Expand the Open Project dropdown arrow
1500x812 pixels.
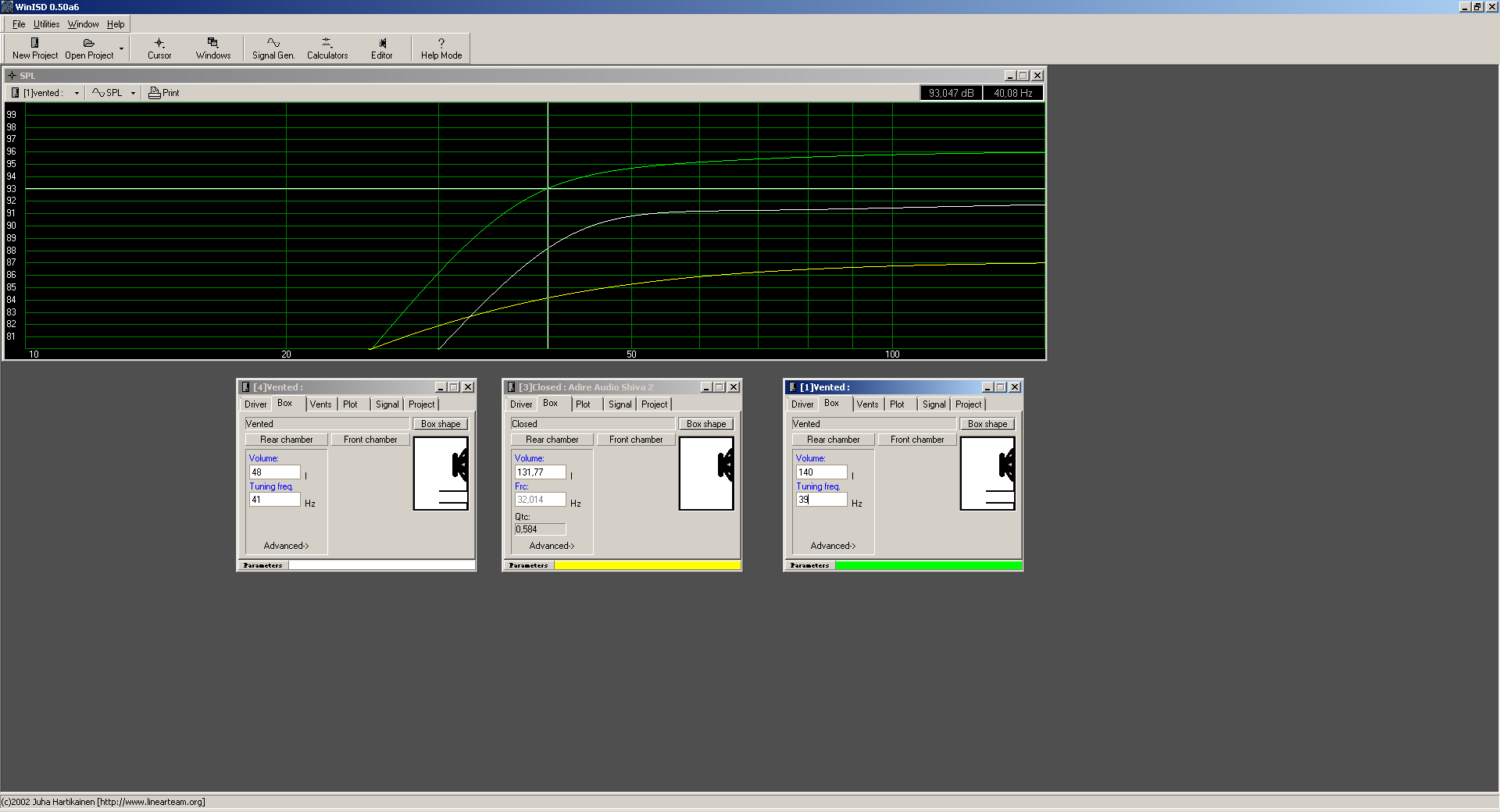pos(121,48)
